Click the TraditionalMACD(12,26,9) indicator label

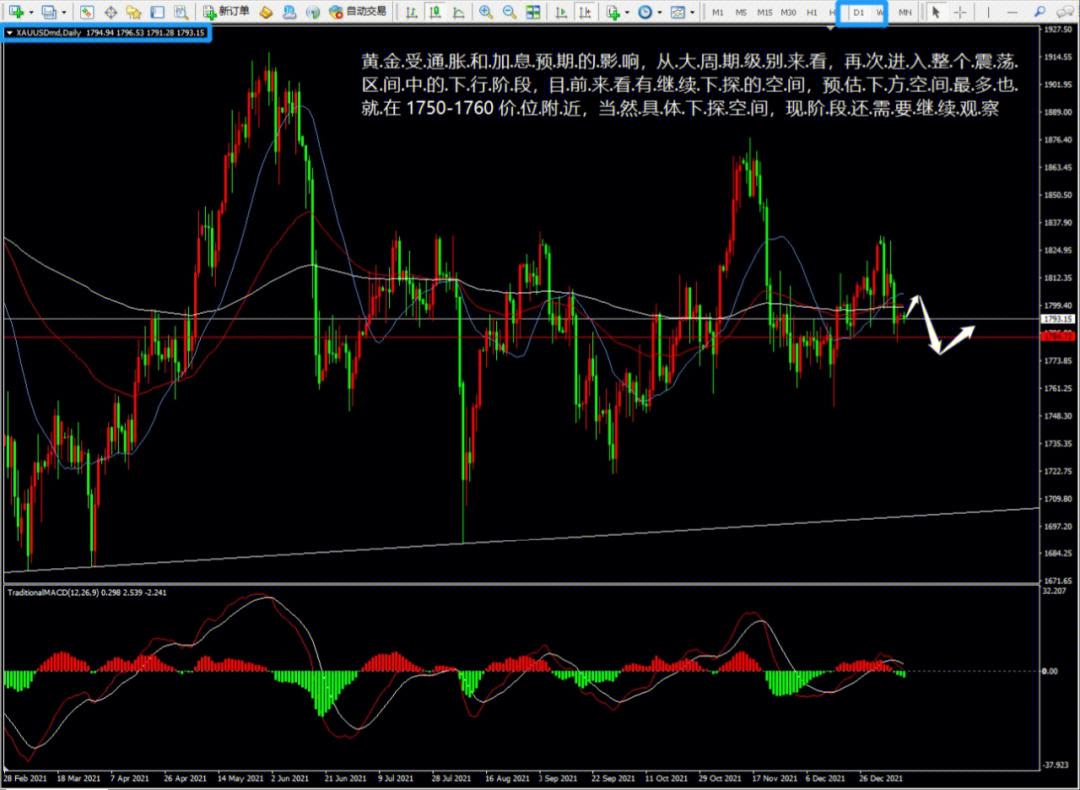pos(87,592)
